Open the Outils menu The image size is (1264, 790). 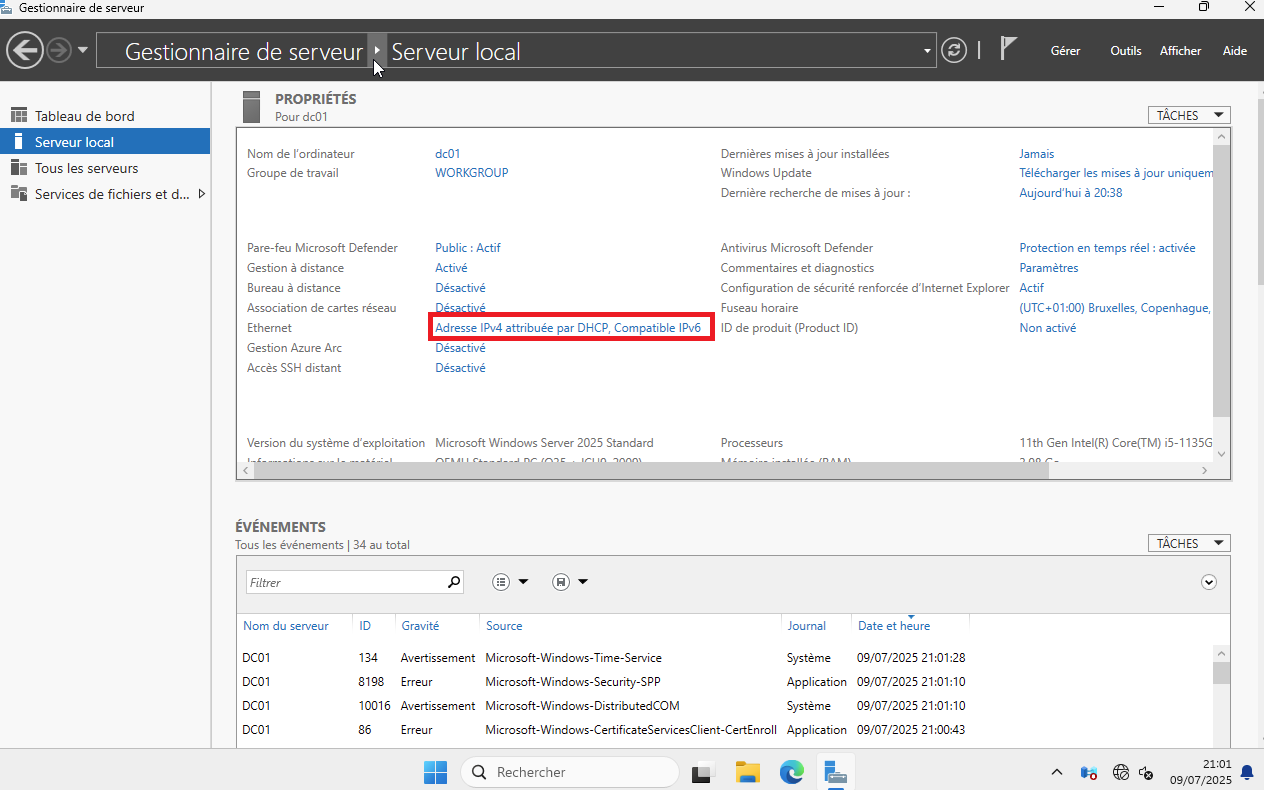[x=1126, y=51]
